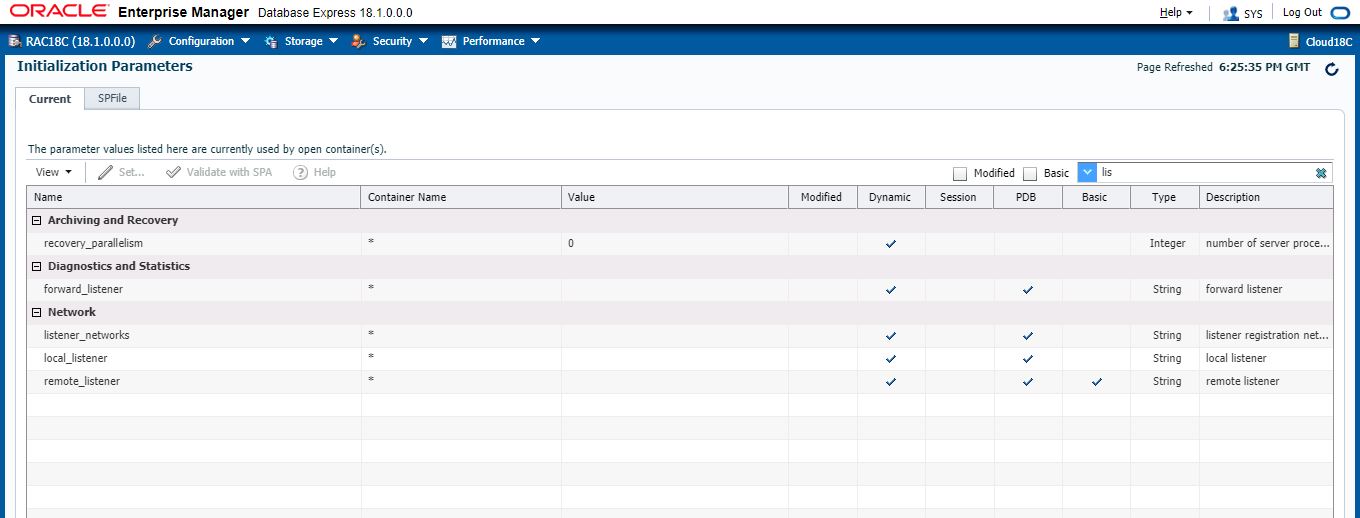
Task: Click the SYS user name
Action: coord(1253,14)
